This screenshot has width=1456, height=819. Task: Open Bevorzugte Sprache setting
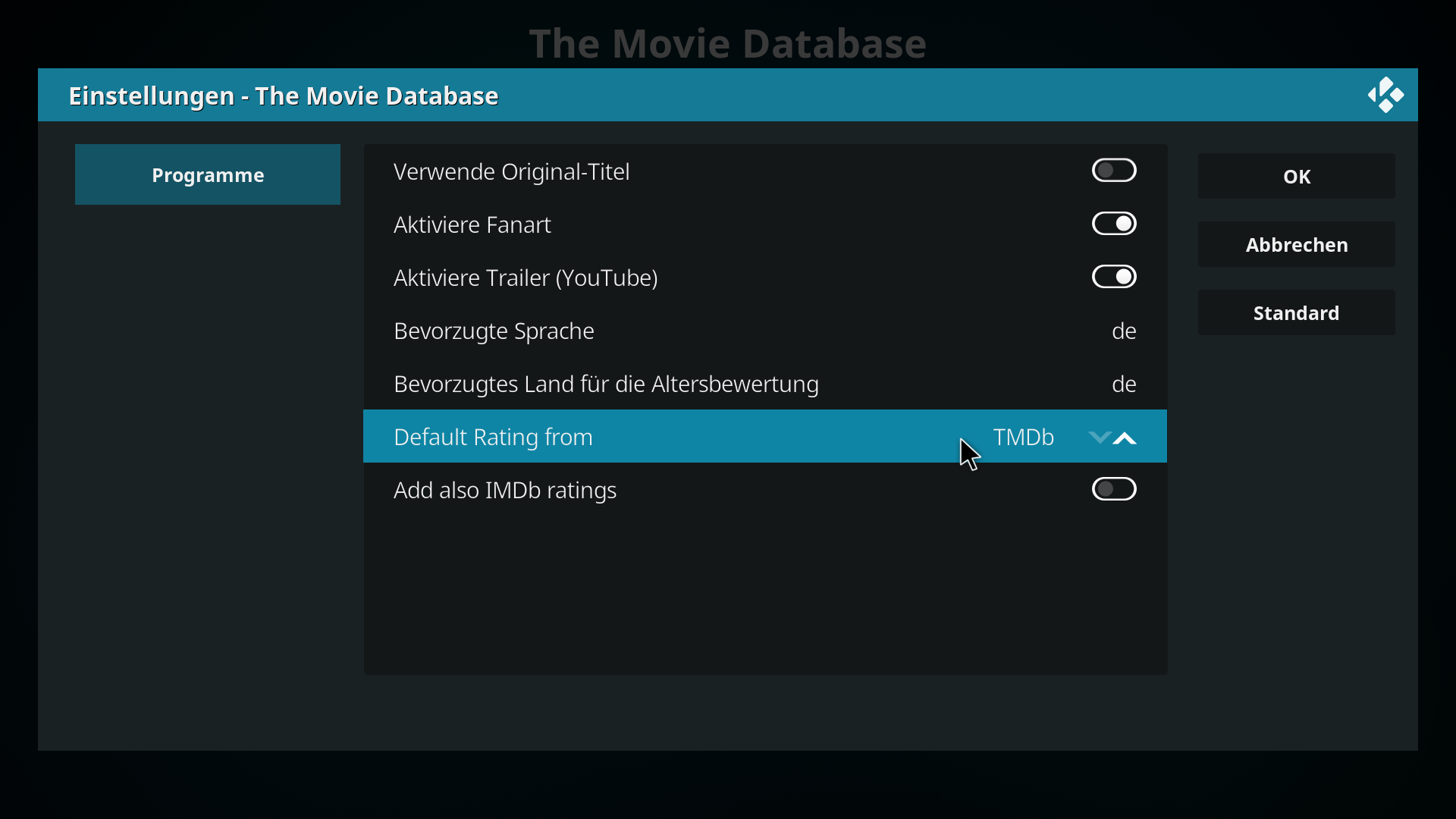[765, 330]
